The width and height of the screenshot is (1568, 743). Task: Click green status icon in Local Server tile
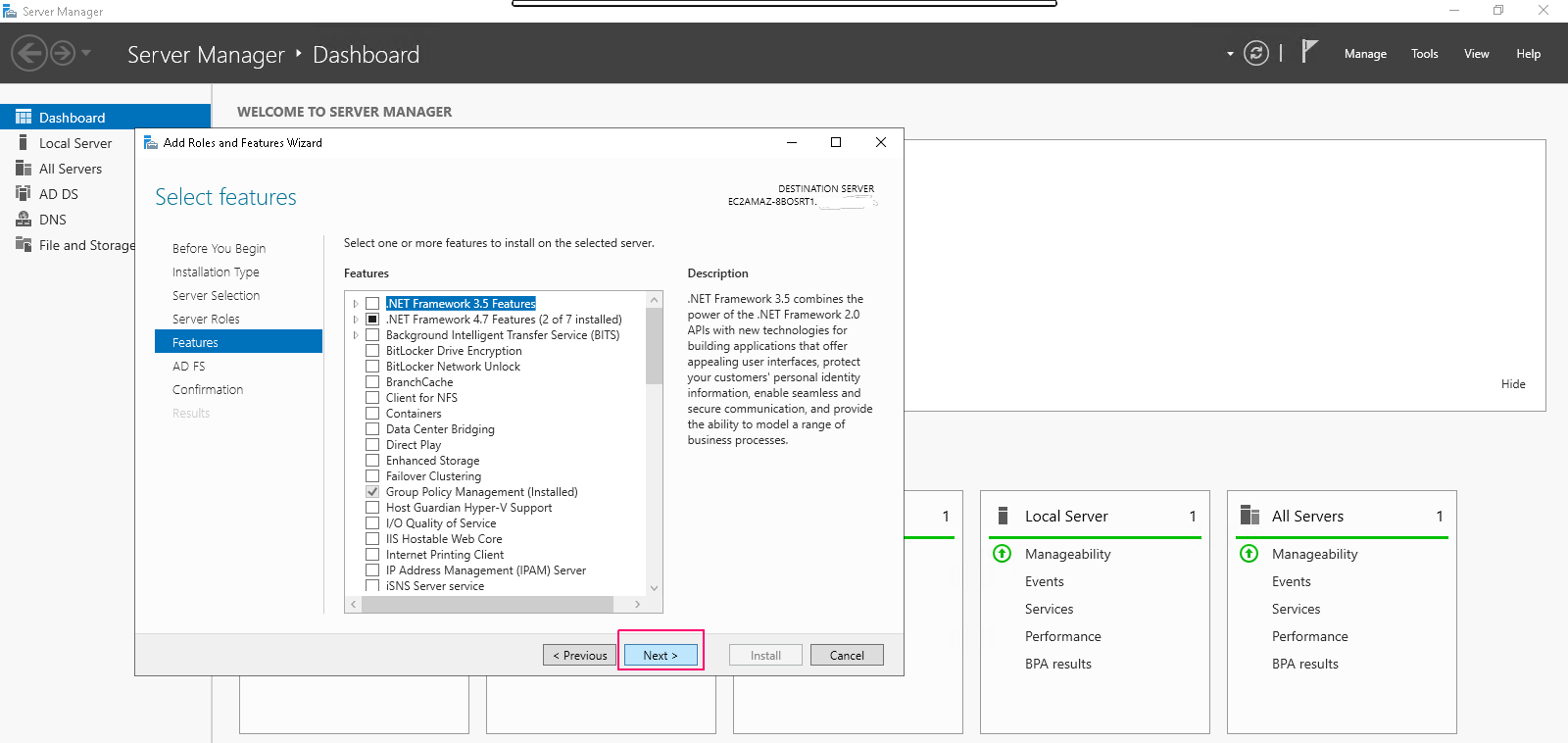click(x=1003, y=554)
